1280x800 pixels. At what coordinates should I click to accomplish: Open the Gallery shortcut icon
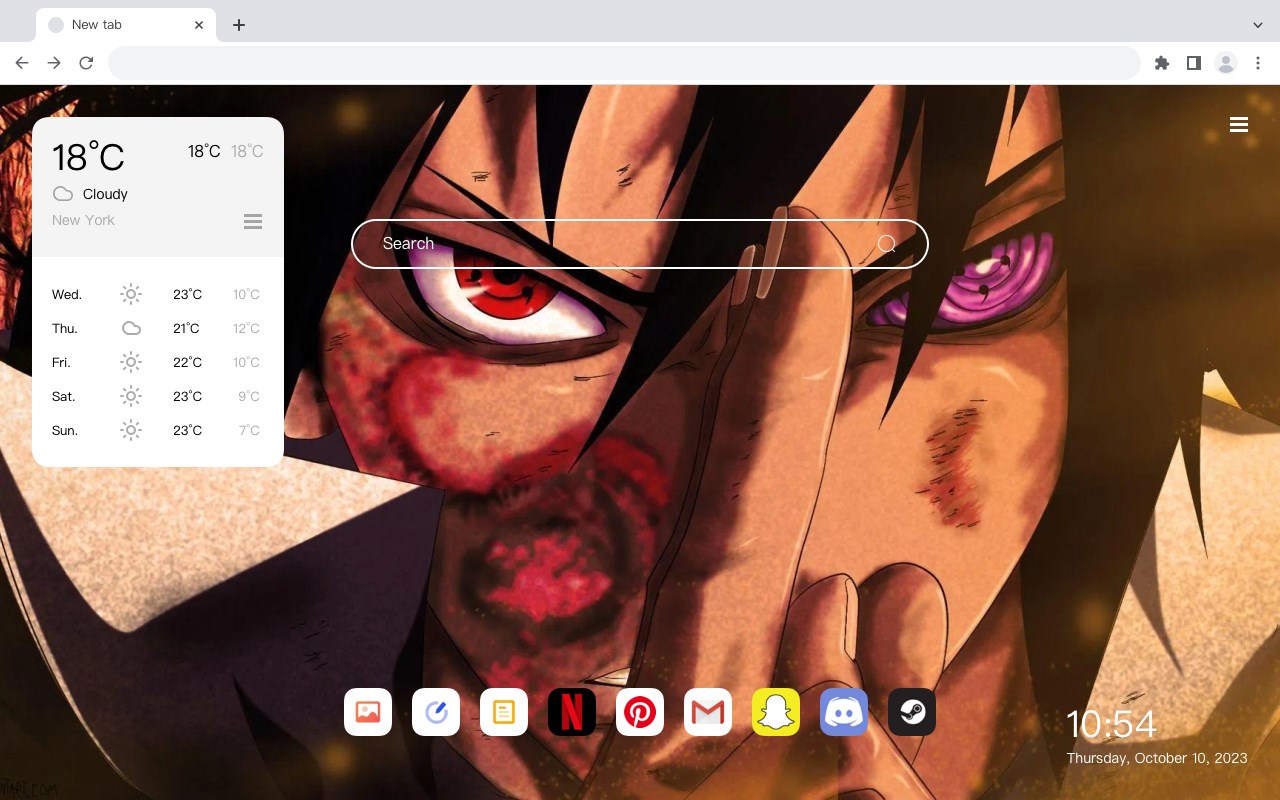coord(368,712)
